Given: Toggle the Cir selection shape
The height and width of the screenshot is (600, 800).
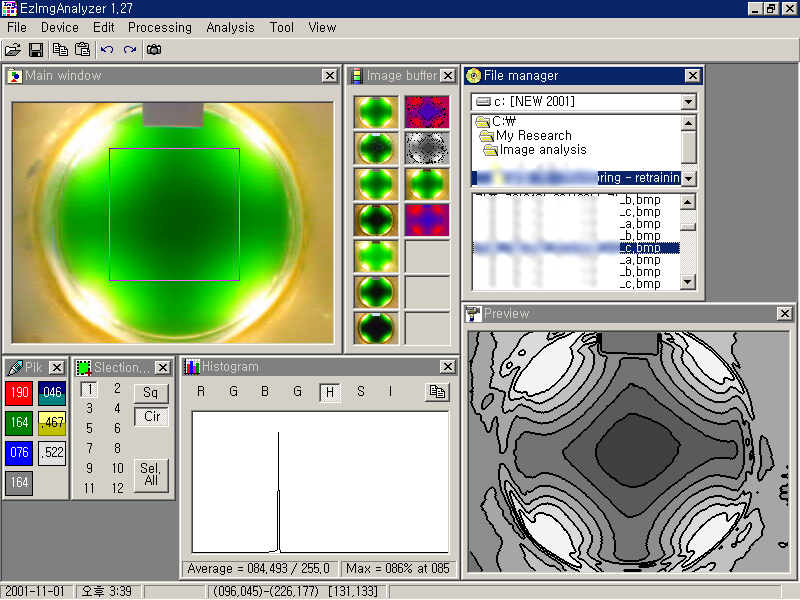Looking at the screenshot, I should (152, 417).
